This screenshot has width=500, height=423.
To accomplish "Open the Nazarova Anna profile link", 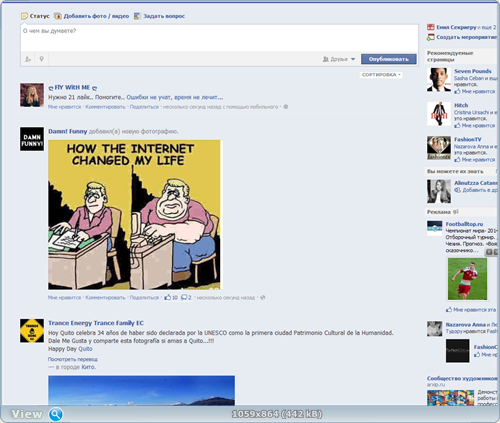I will tap(466, 325).
